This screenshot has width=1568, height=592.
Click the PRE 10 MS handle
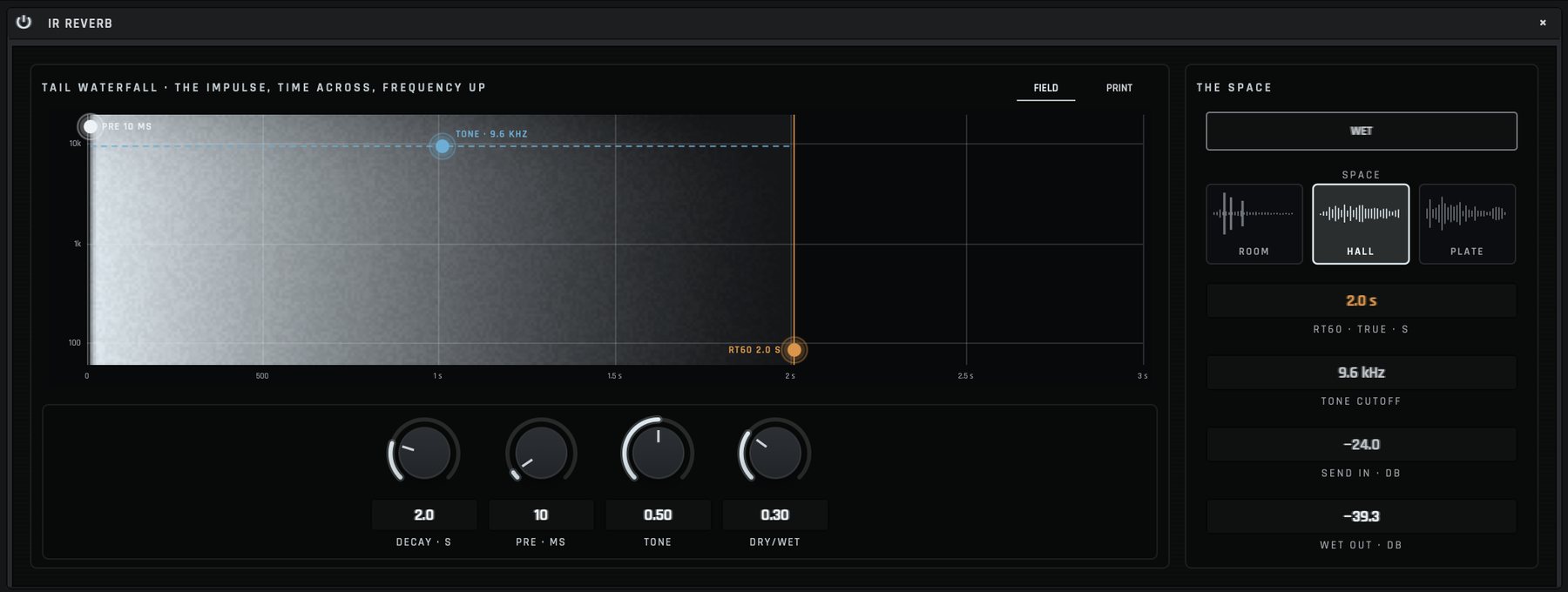click(x=90, y=126)
